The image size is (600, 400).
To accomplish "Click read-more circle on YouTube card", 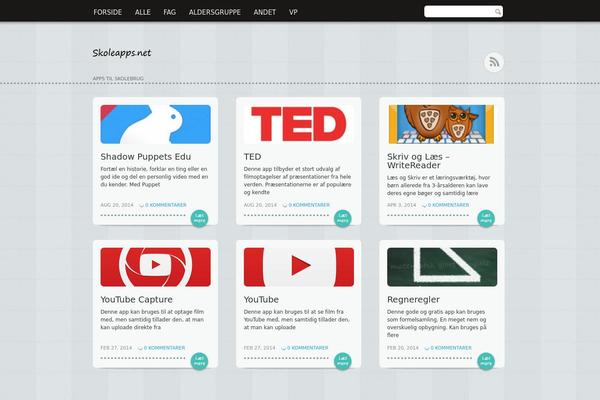I will pos(342,361).
